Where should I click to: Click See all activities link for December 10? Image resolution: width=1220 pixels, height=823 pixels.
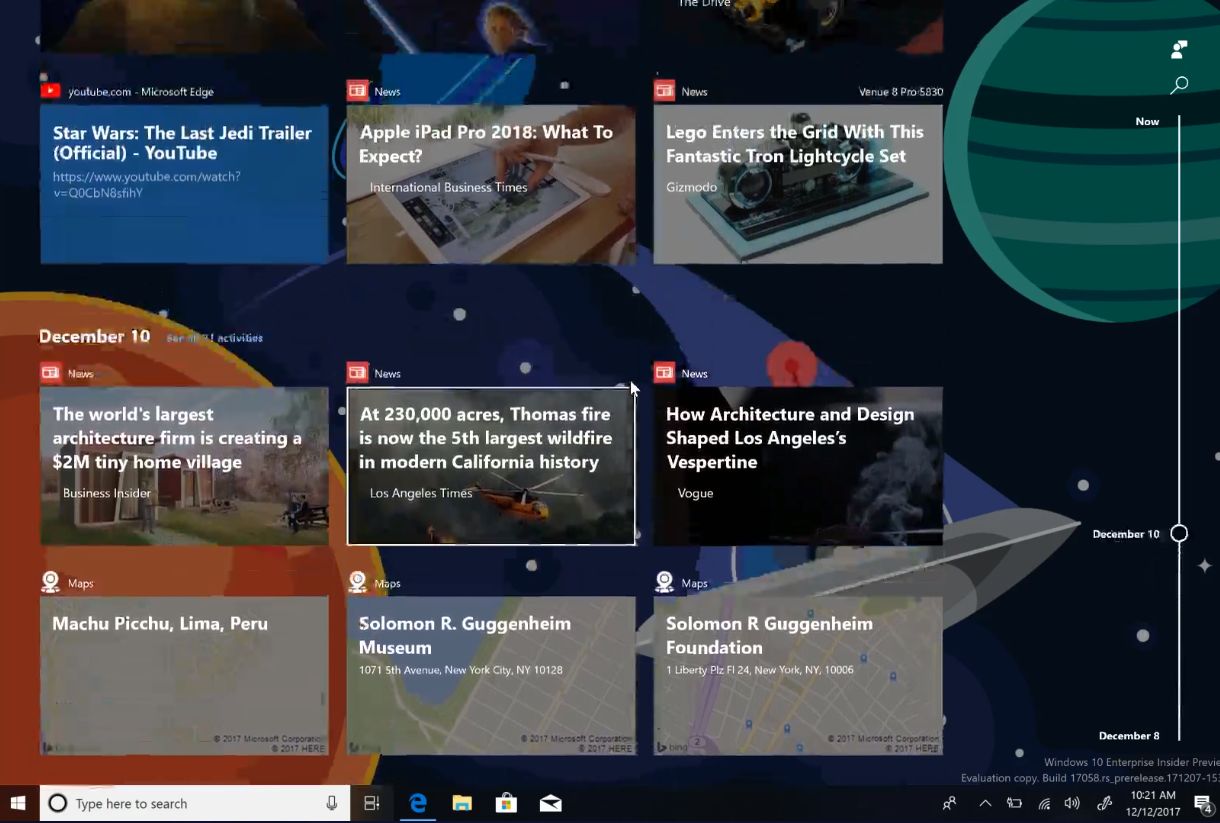point(214,338)
